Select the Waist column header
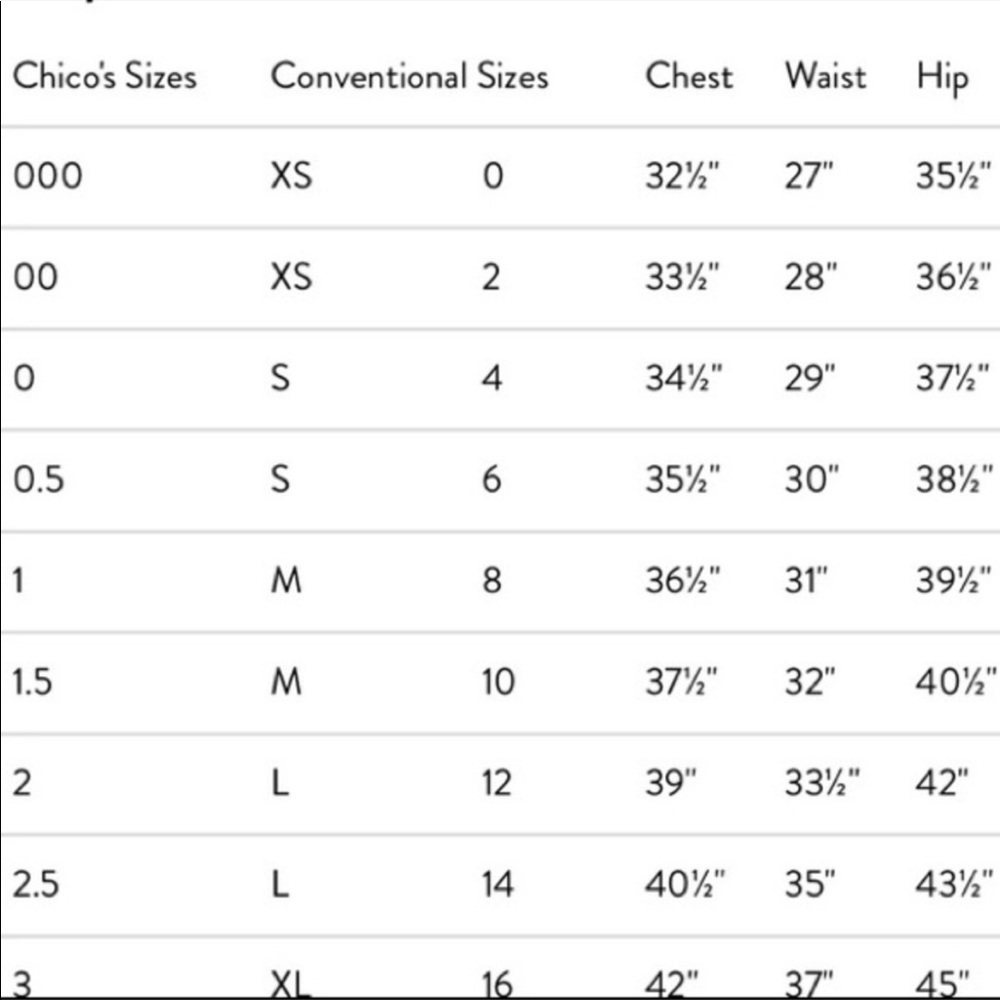This screenshot has width=1000, height=1000. coord(825,76)
